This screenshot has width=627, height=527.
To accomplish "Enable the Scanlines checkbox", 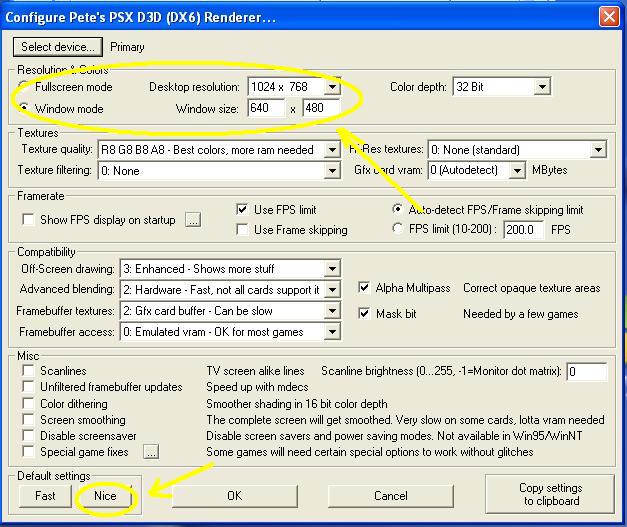I will [x=28, y=370].
